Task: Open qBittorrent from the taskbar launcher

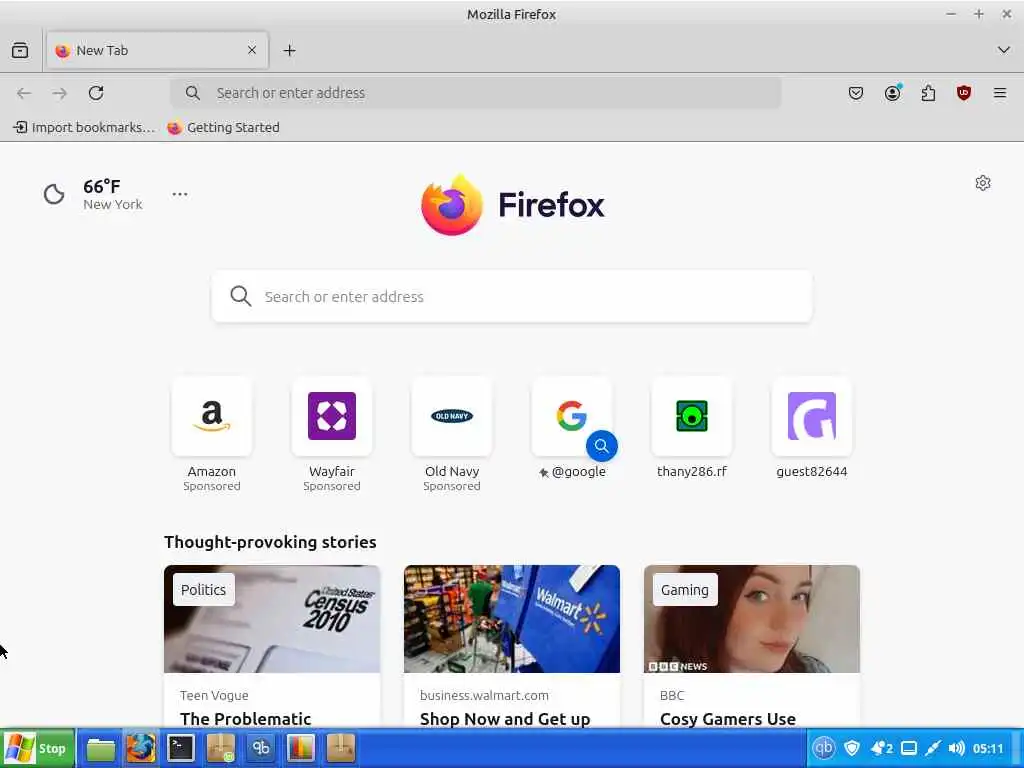Action: pyautogui.click(x=261, y=748)
